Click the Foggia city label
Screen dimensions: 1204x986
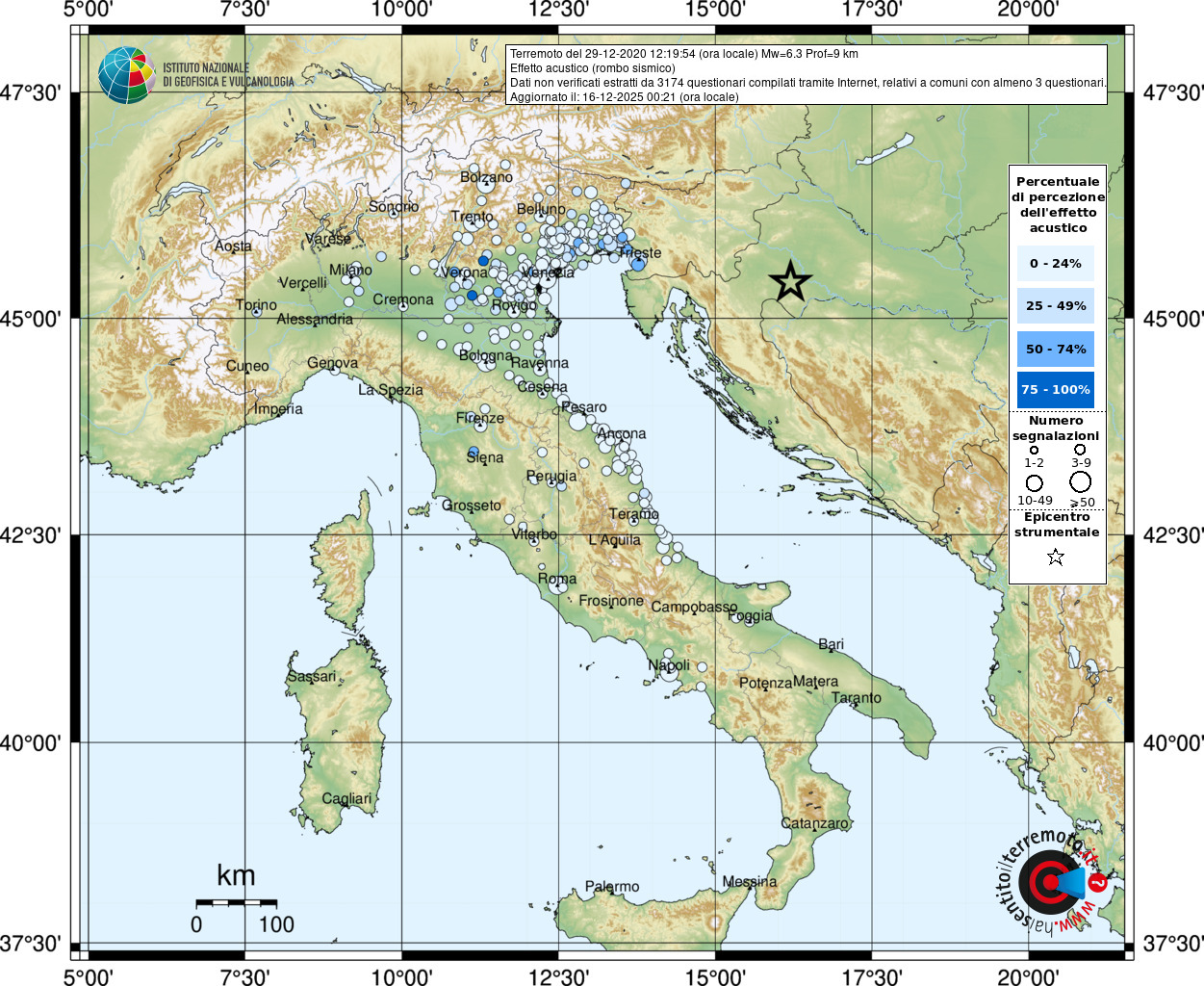750,615
